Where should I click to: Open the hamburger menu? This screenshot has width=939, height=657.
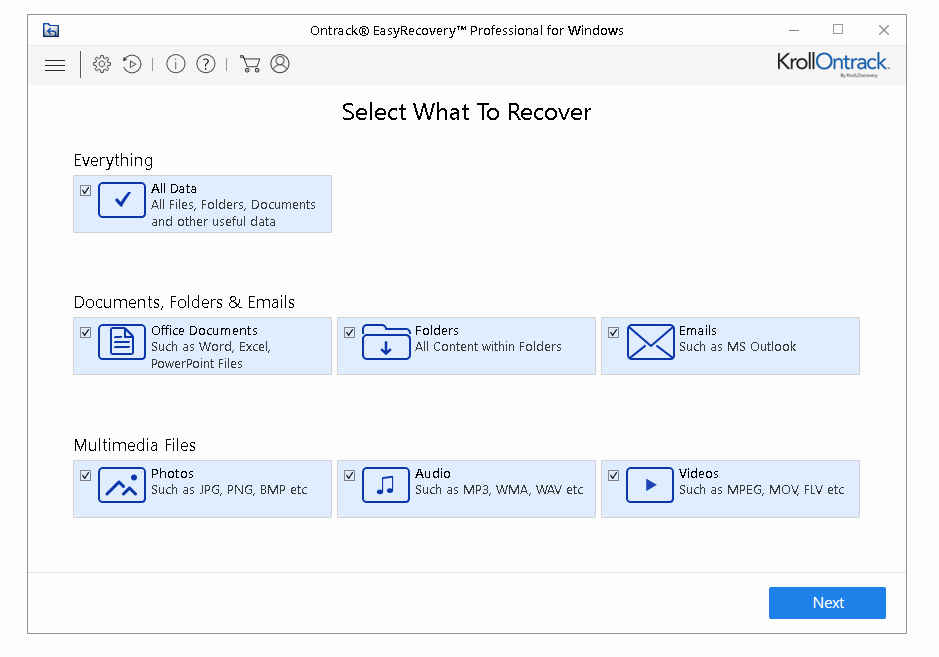point(55,64)
